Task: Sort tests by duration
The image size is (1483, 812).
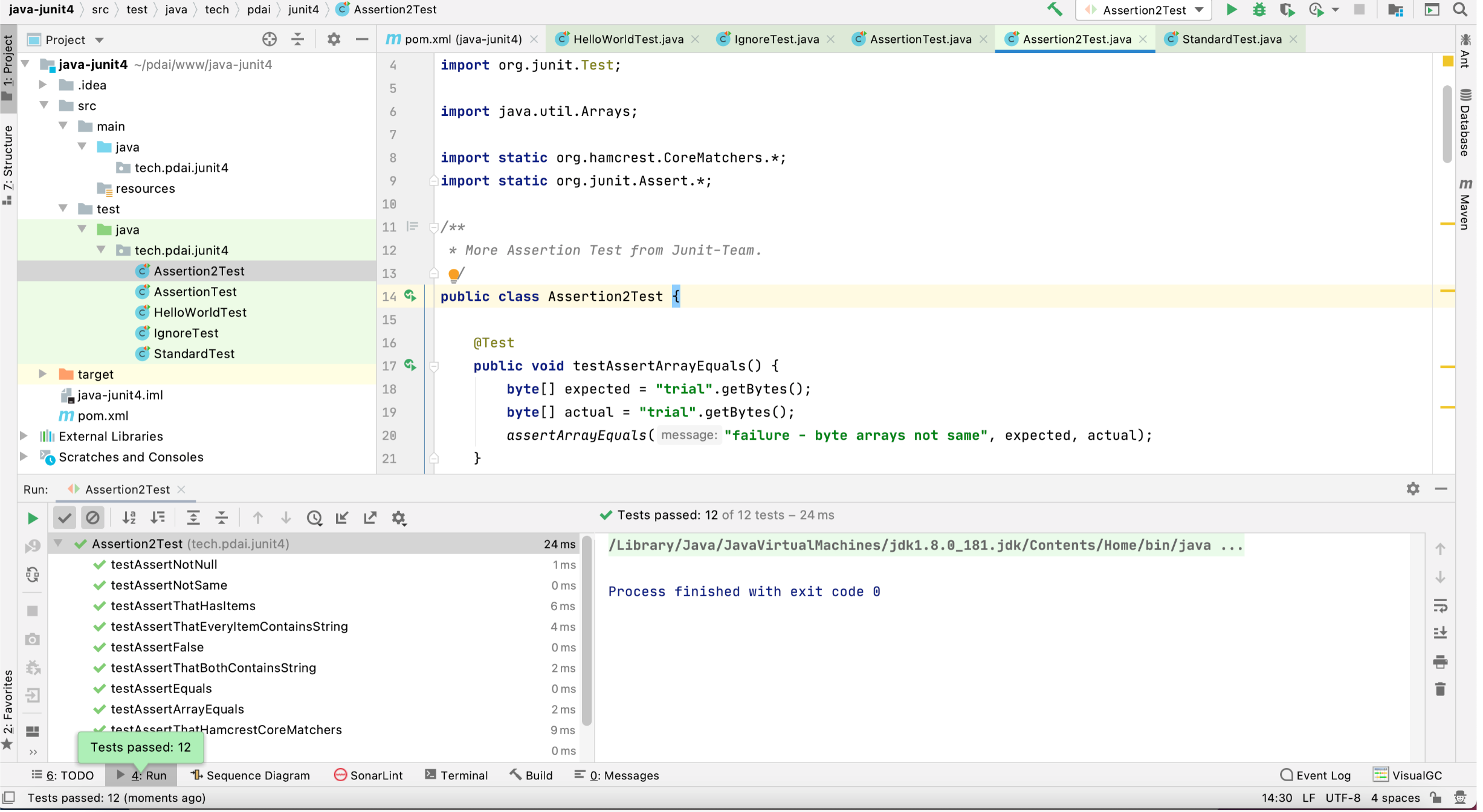Action: point(158,519)
